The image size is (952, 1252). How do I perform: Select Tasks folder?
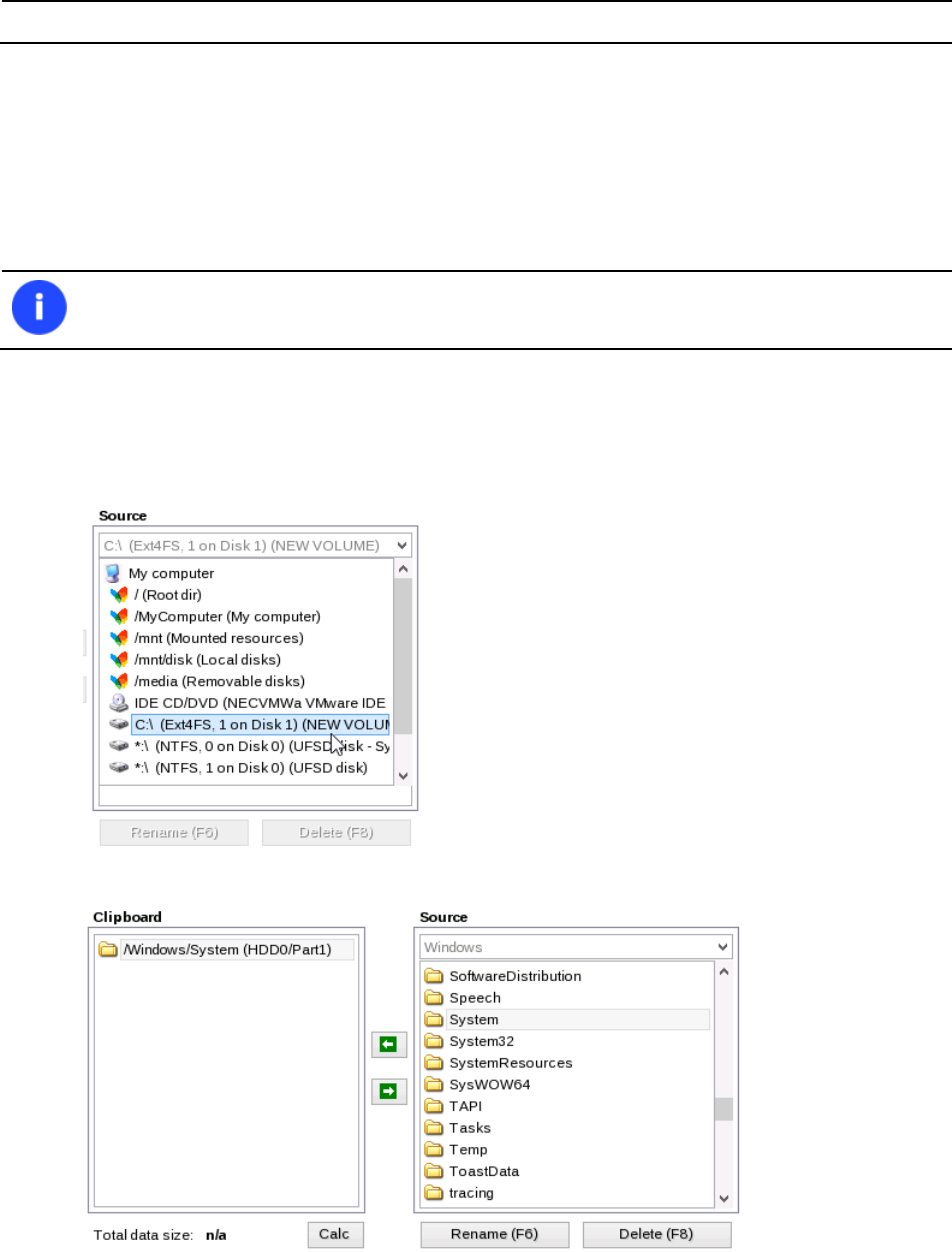click(x=469, y=1128)
